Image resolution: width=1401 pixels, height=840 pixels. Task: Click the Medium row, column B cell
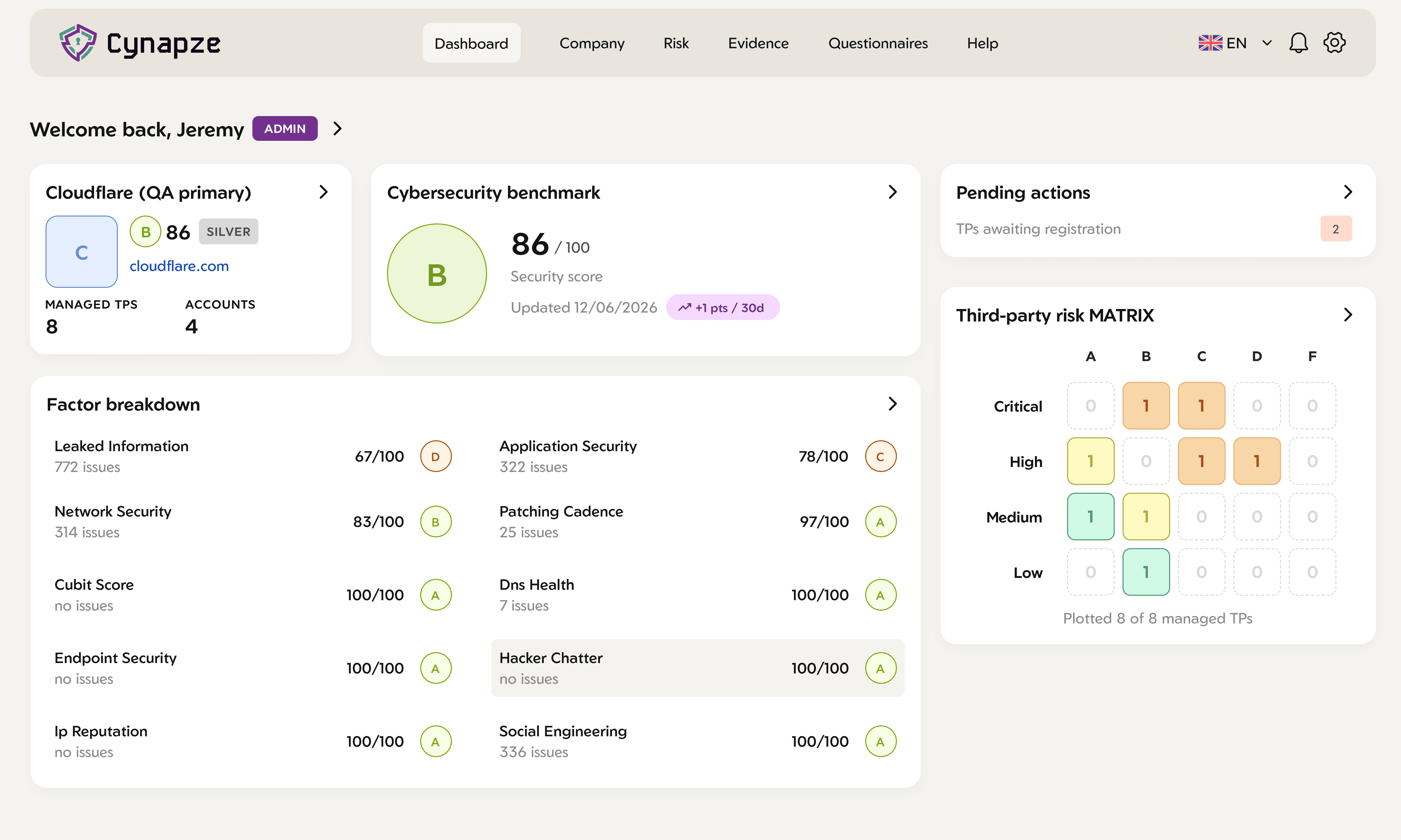click(x=1146, y=516)
